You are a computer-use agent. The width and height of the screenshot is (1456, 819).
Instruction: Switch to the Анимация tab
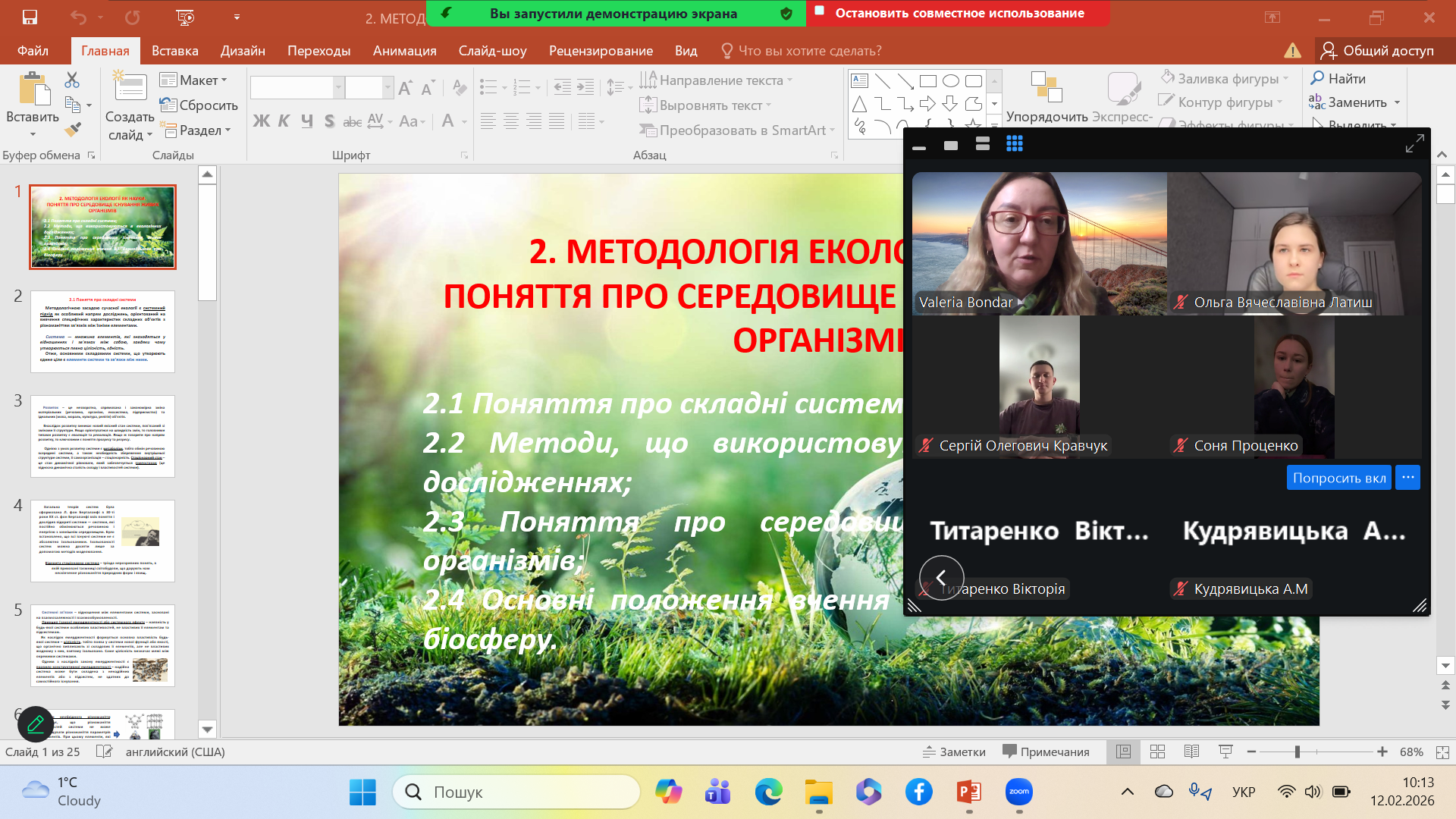pos(404,51)
